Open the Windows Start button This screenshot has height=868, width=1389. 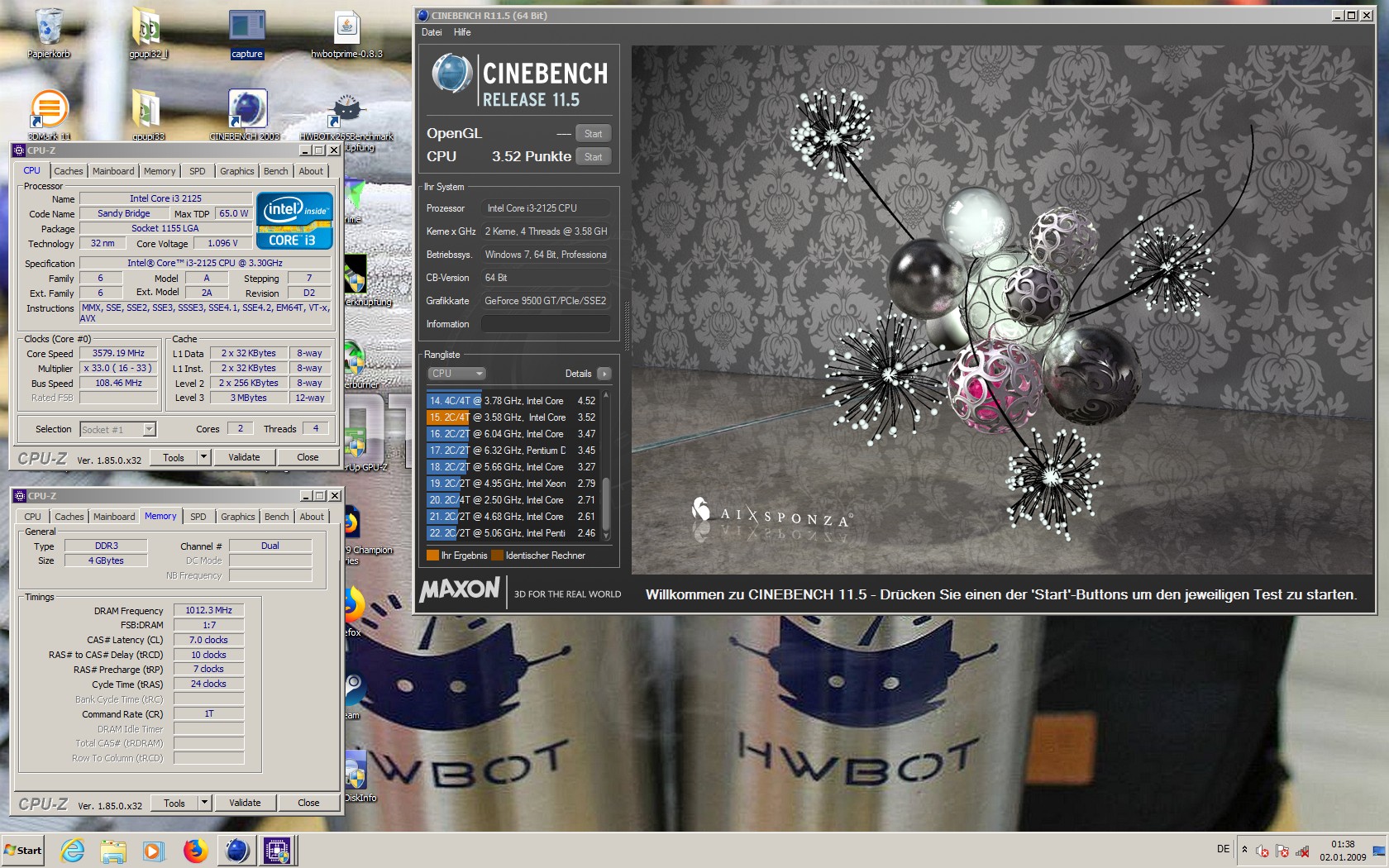(23, 850)
